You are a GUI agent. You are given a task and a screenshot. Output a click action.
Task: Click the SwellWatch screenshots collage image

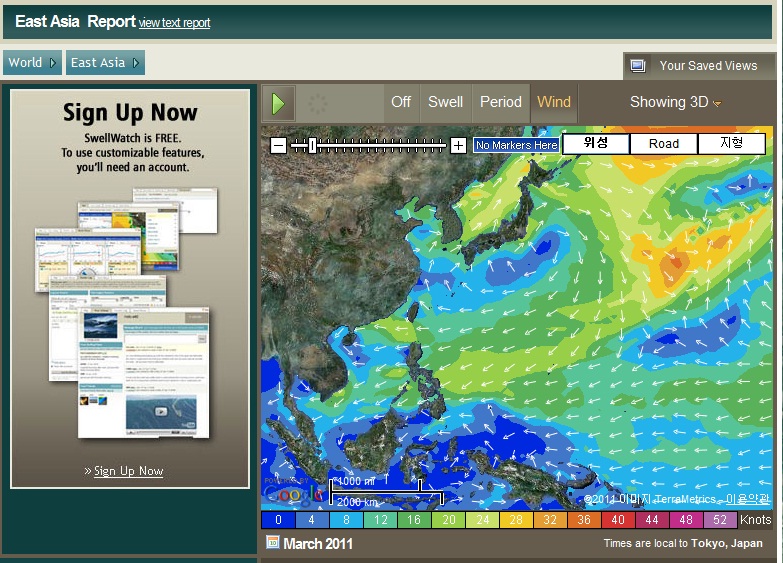(x=127, y=313)
